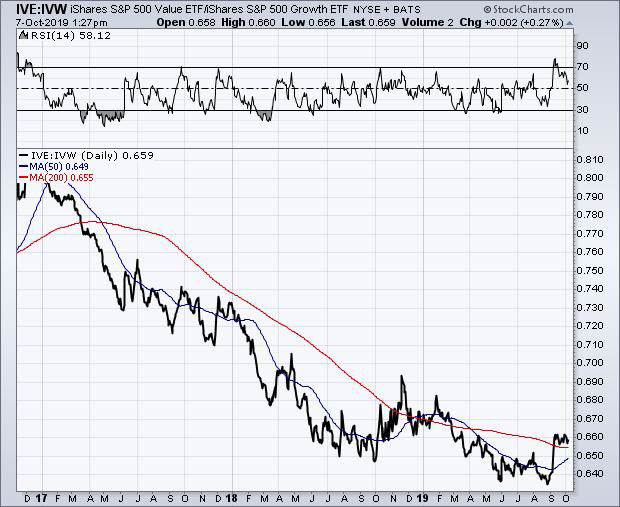Click the 0.800 price axis label
The image size is (620, 507).
click(x=590, y=178)
